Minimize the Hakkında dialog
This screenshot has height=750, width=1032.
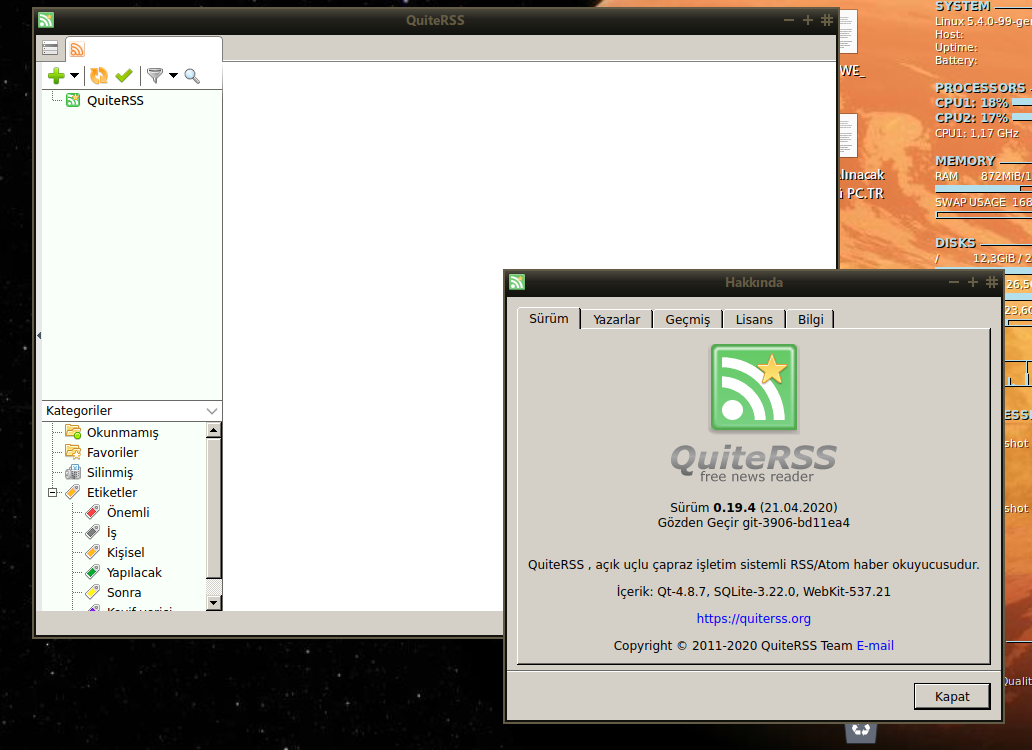tap(954, 282)
